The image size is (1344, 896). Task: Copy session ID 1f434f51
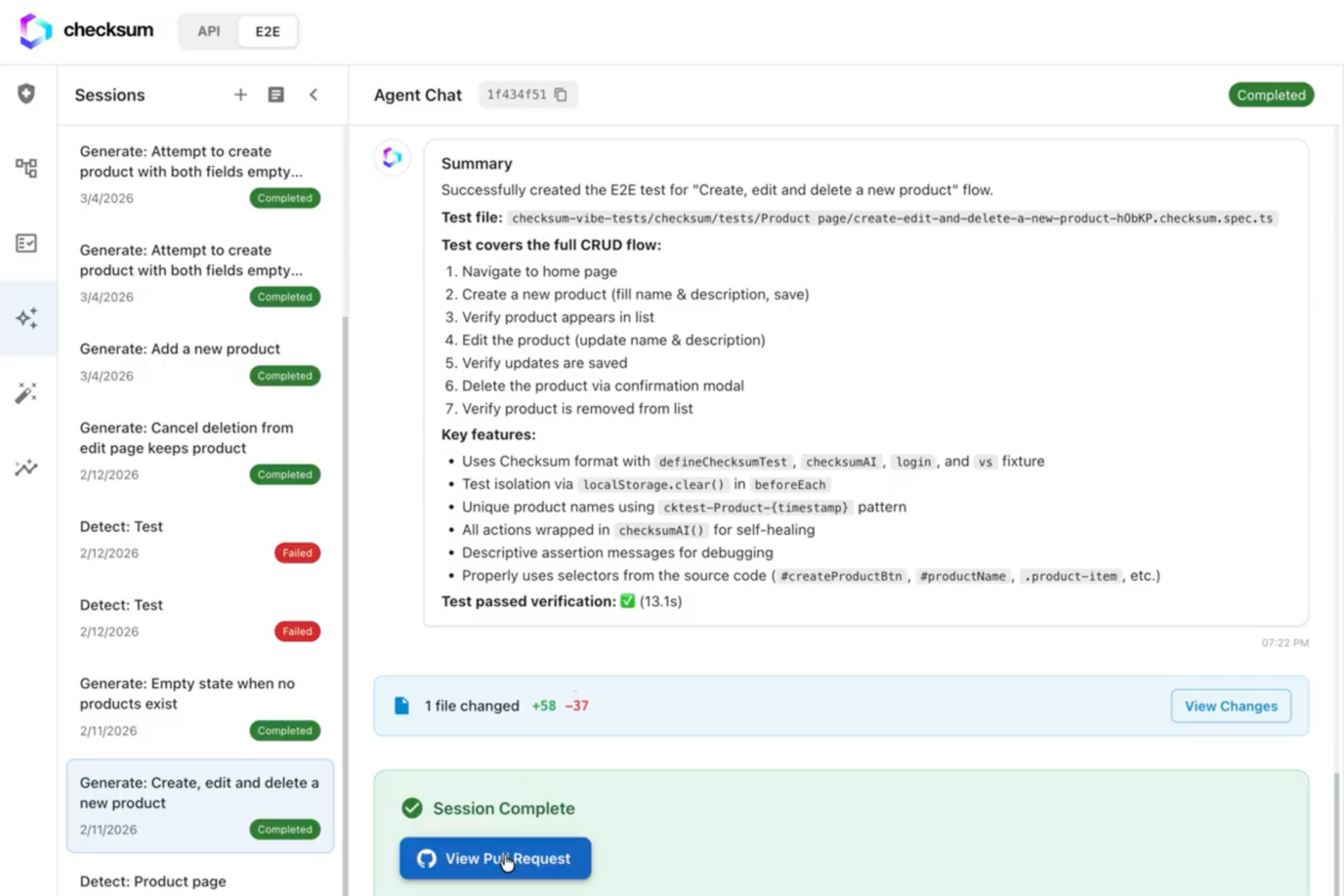561,94
